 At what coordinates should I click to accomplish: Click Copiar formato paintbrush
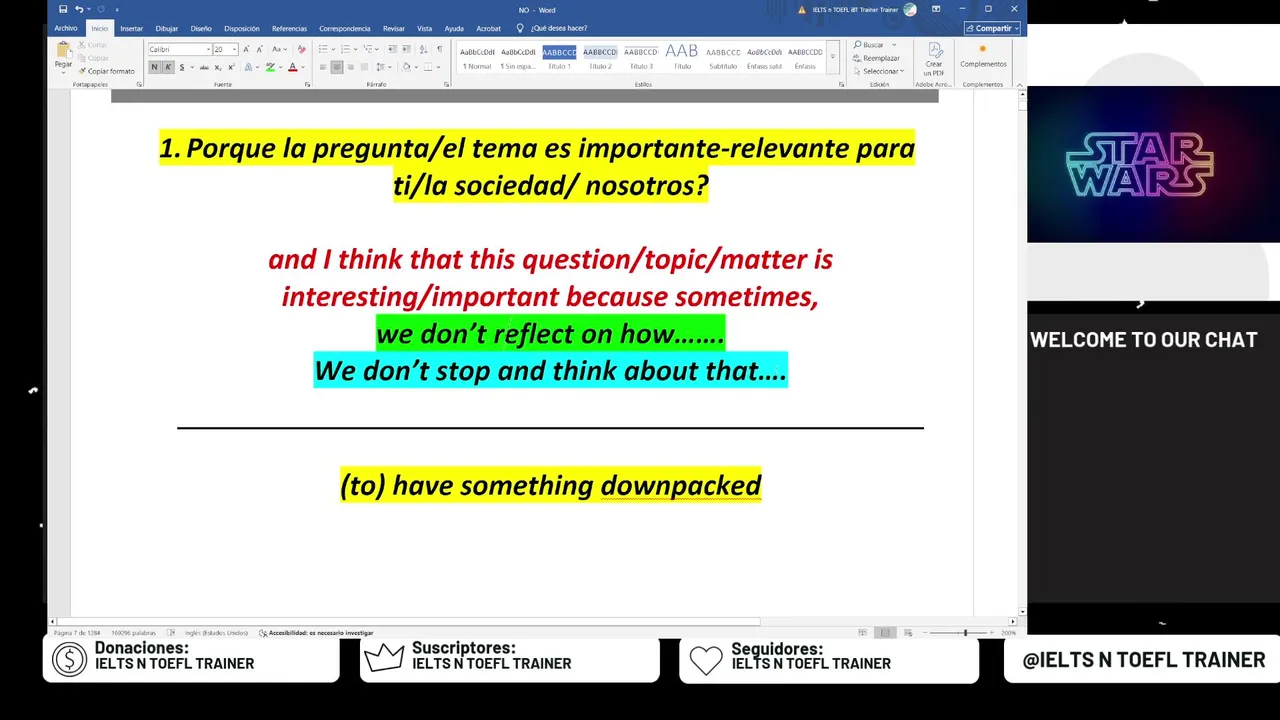point(106,71)
